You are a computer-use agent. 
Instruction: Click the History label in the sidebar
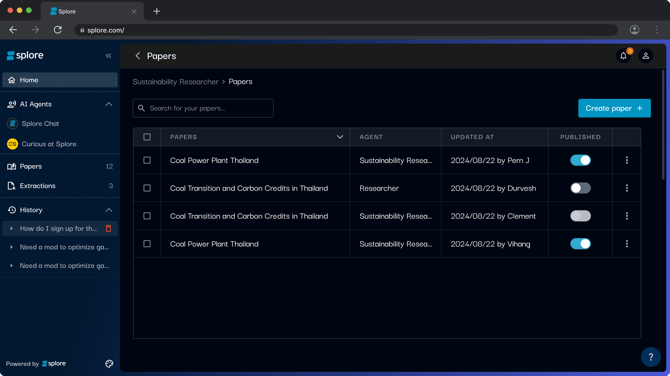(31, 210)
